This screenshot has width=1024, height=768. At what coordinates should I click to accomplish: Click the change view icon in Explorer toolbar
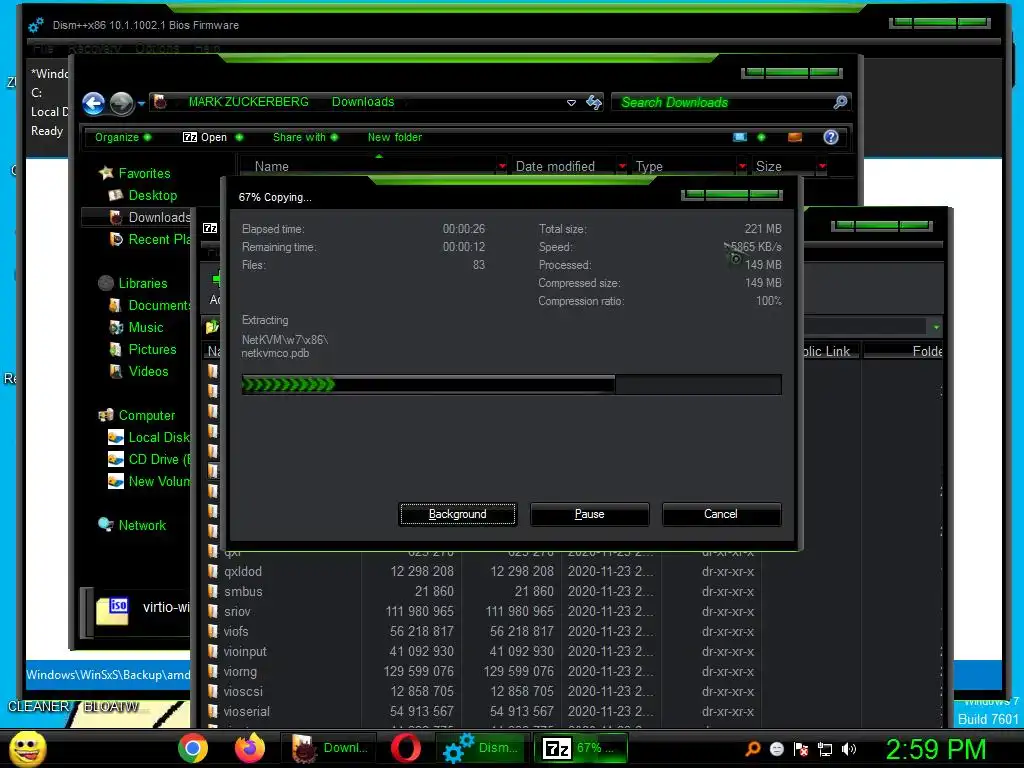(x=740, y=137)
